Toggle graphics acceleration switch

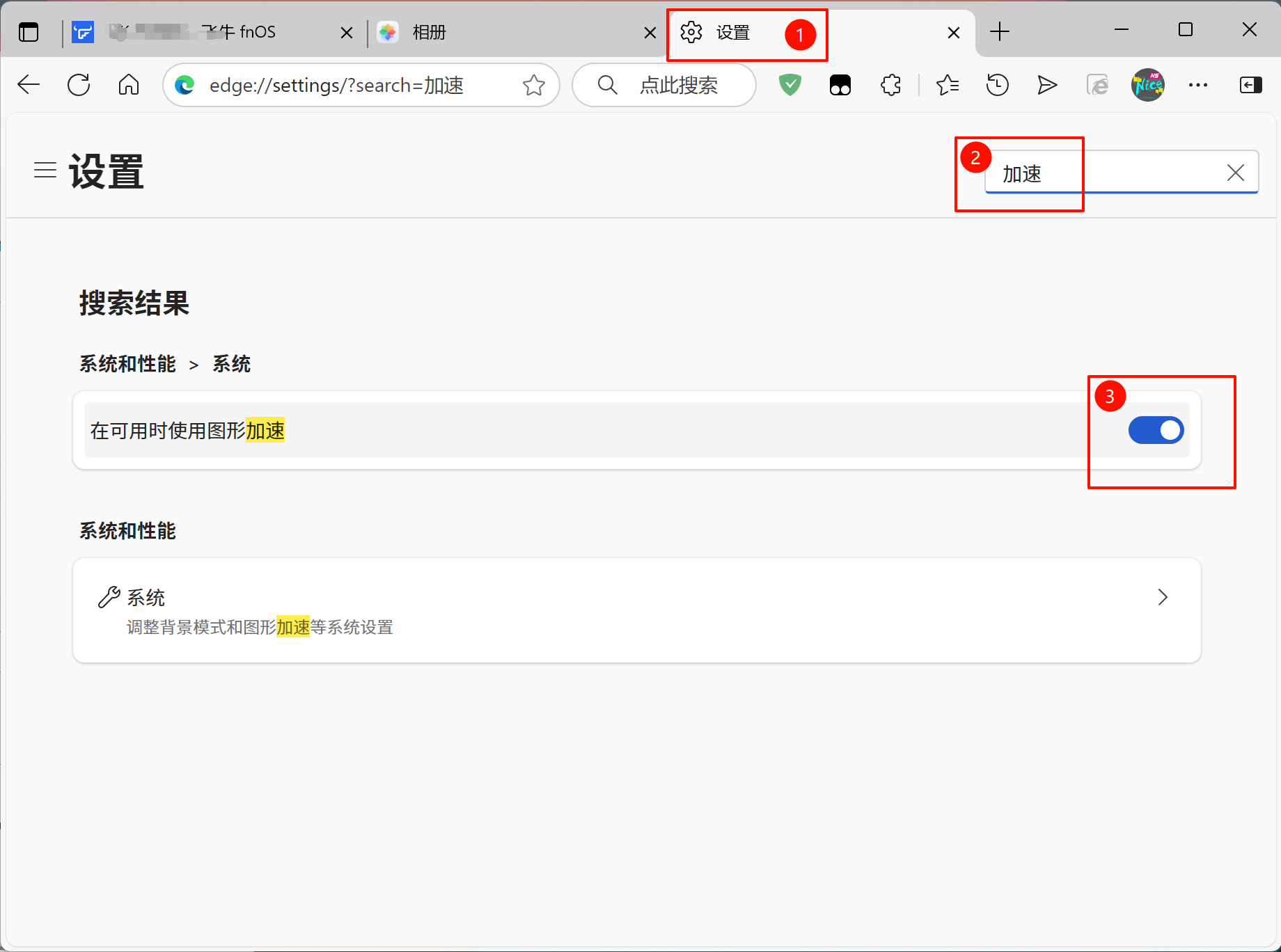tap(1156, 430)
